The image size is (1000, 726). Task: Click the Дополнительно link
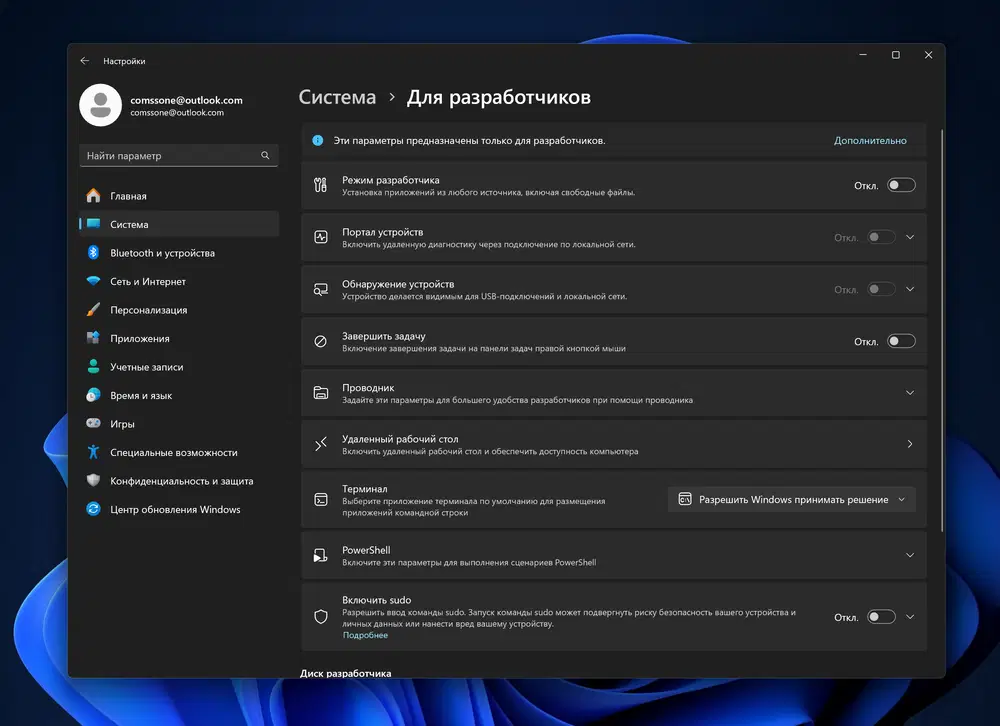870,140
